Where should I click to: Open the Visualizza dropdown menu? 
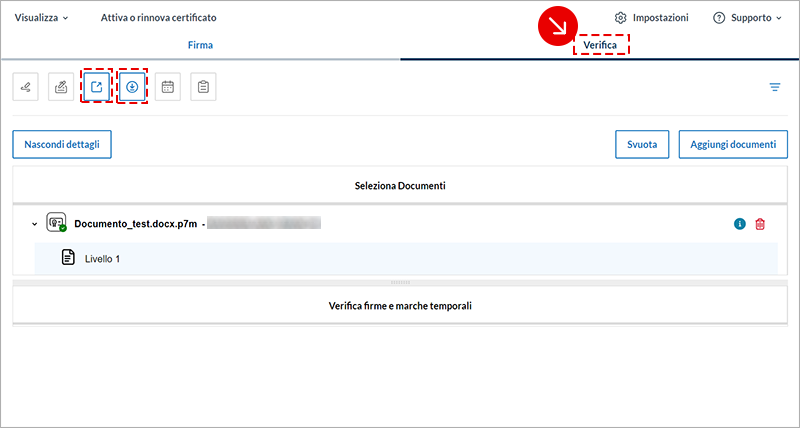42,18
